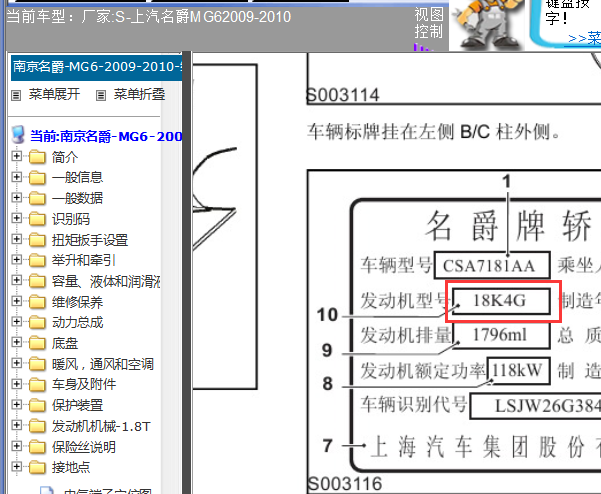Expand the 保险丝说明 tree node
Screen dimensions: 601x494
click(16, 446)
